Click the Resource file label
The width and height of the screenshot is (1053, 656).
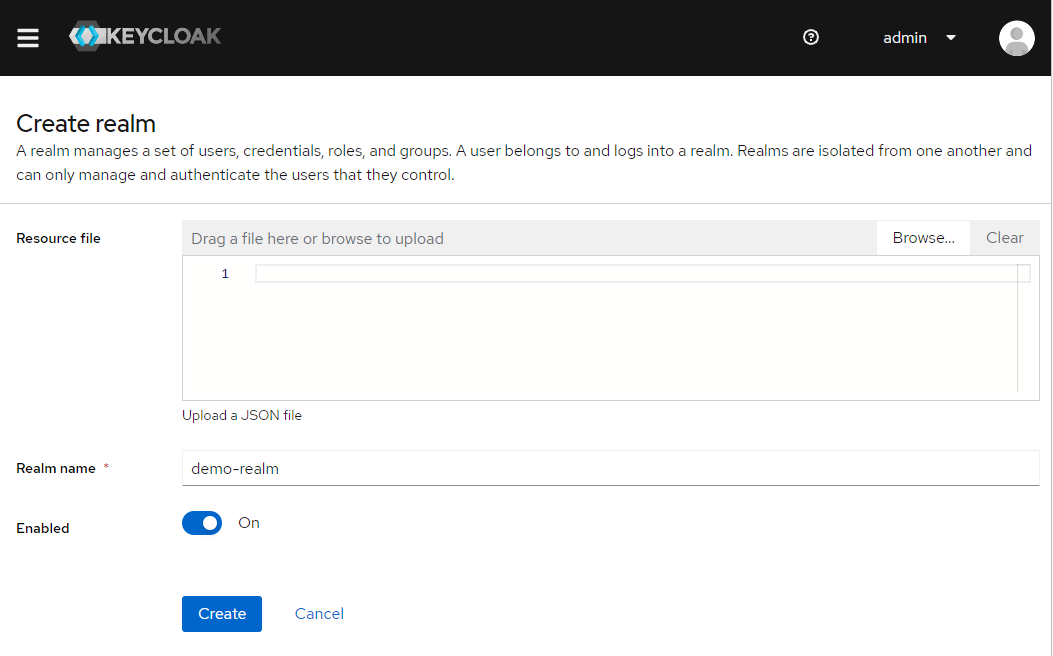[x=58, y=238]
